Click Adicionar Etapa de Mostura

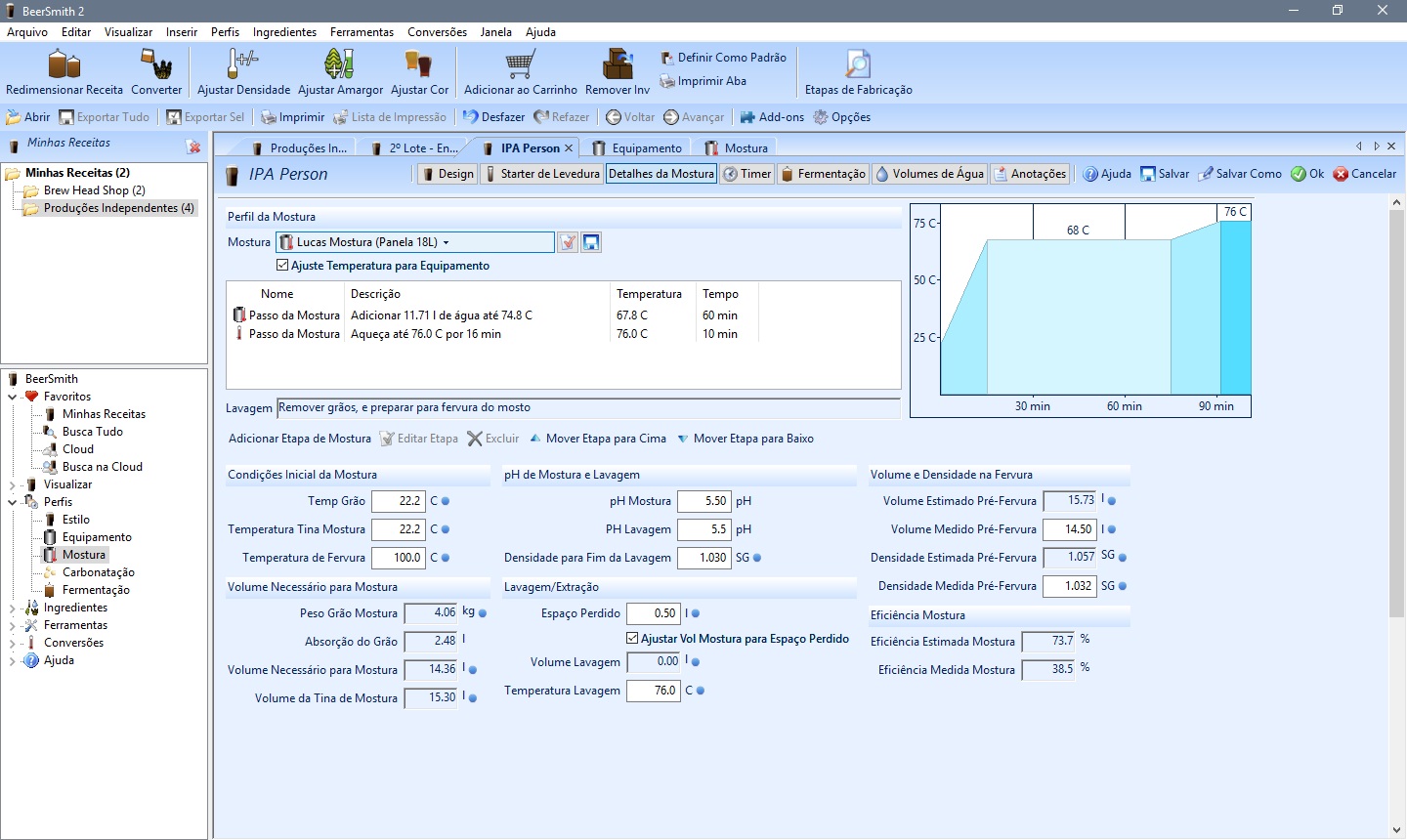[300, 439]
